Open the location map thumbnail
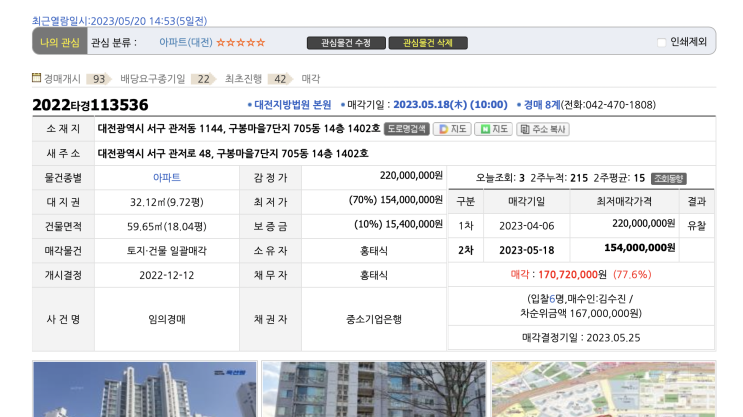Screen dimensions: 743x417 [603, 390]
